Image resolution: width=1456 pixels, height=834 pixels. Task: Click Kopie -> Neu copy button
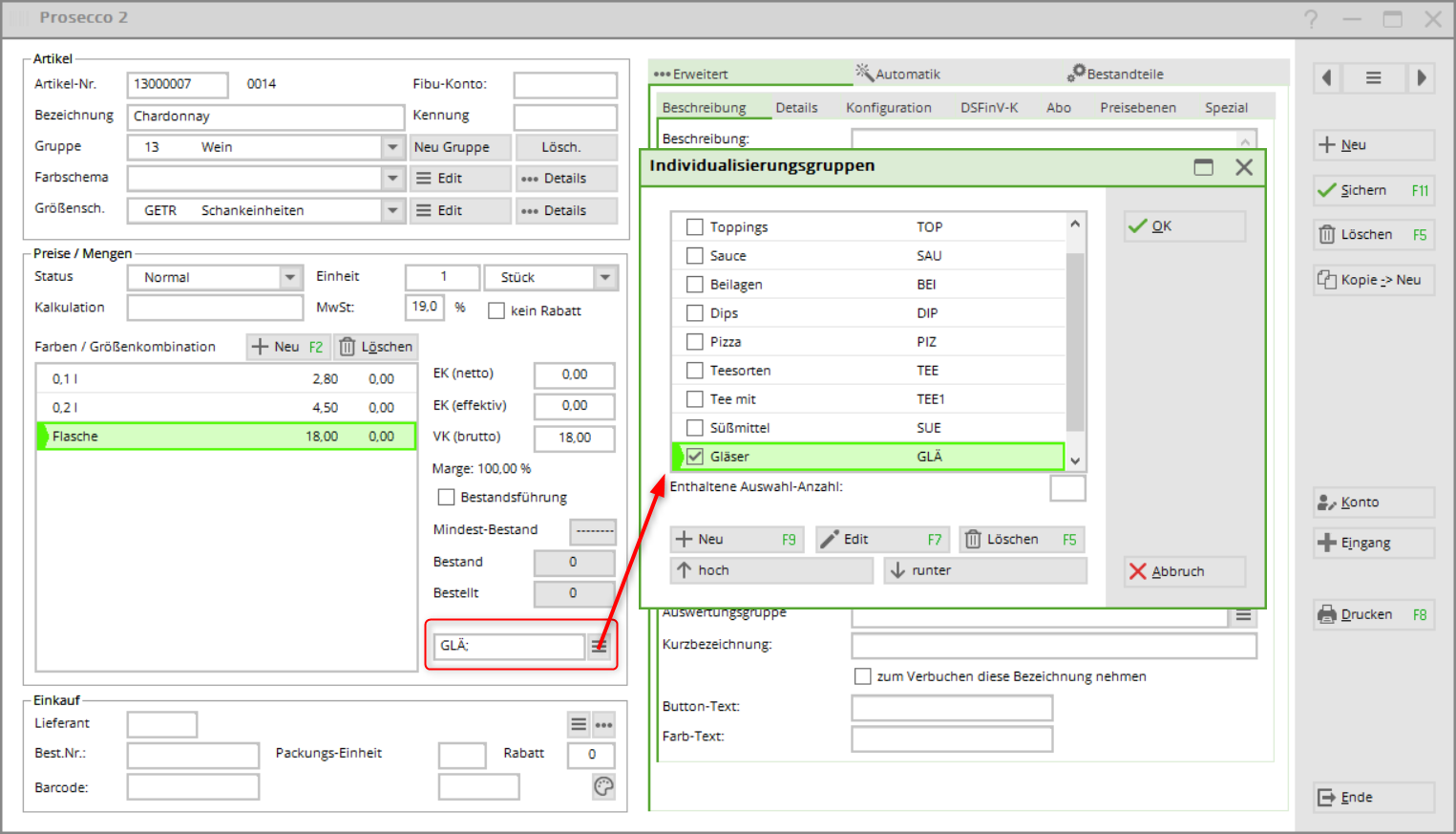tap(1373, 280)
